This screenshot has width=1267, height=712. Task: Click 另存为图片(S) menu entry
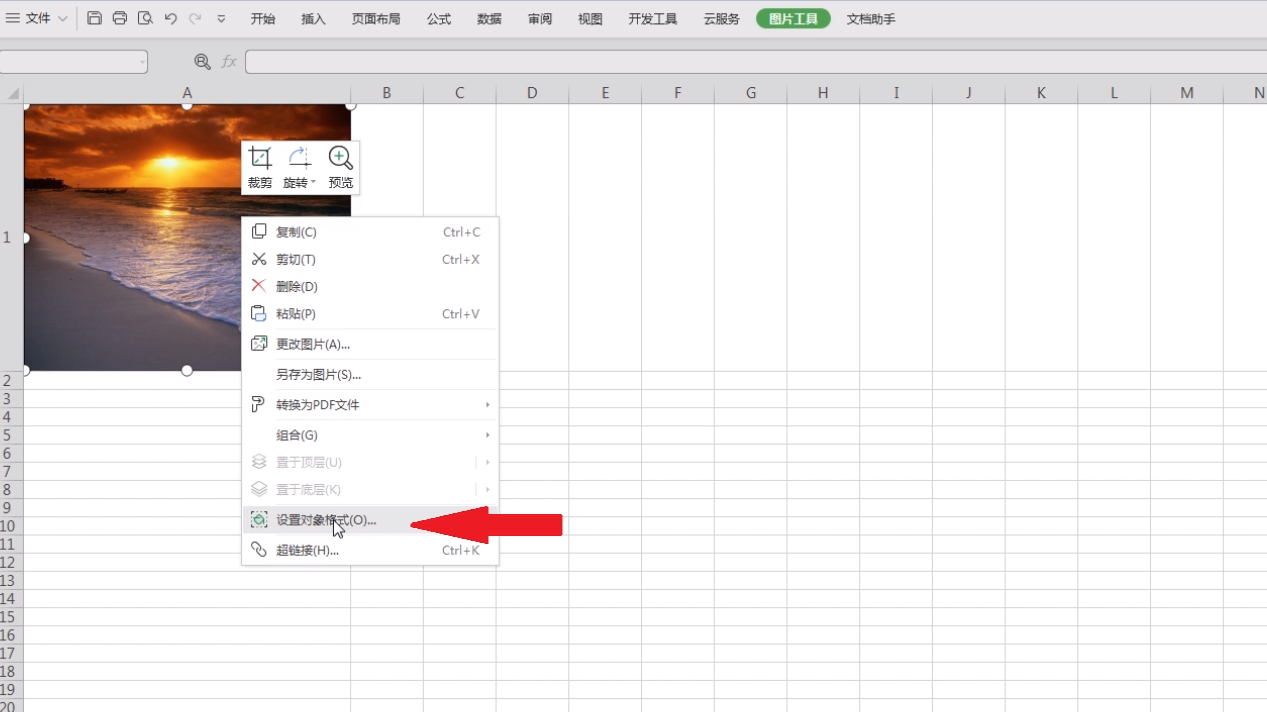pyautogui.click(x=318, y=375)
